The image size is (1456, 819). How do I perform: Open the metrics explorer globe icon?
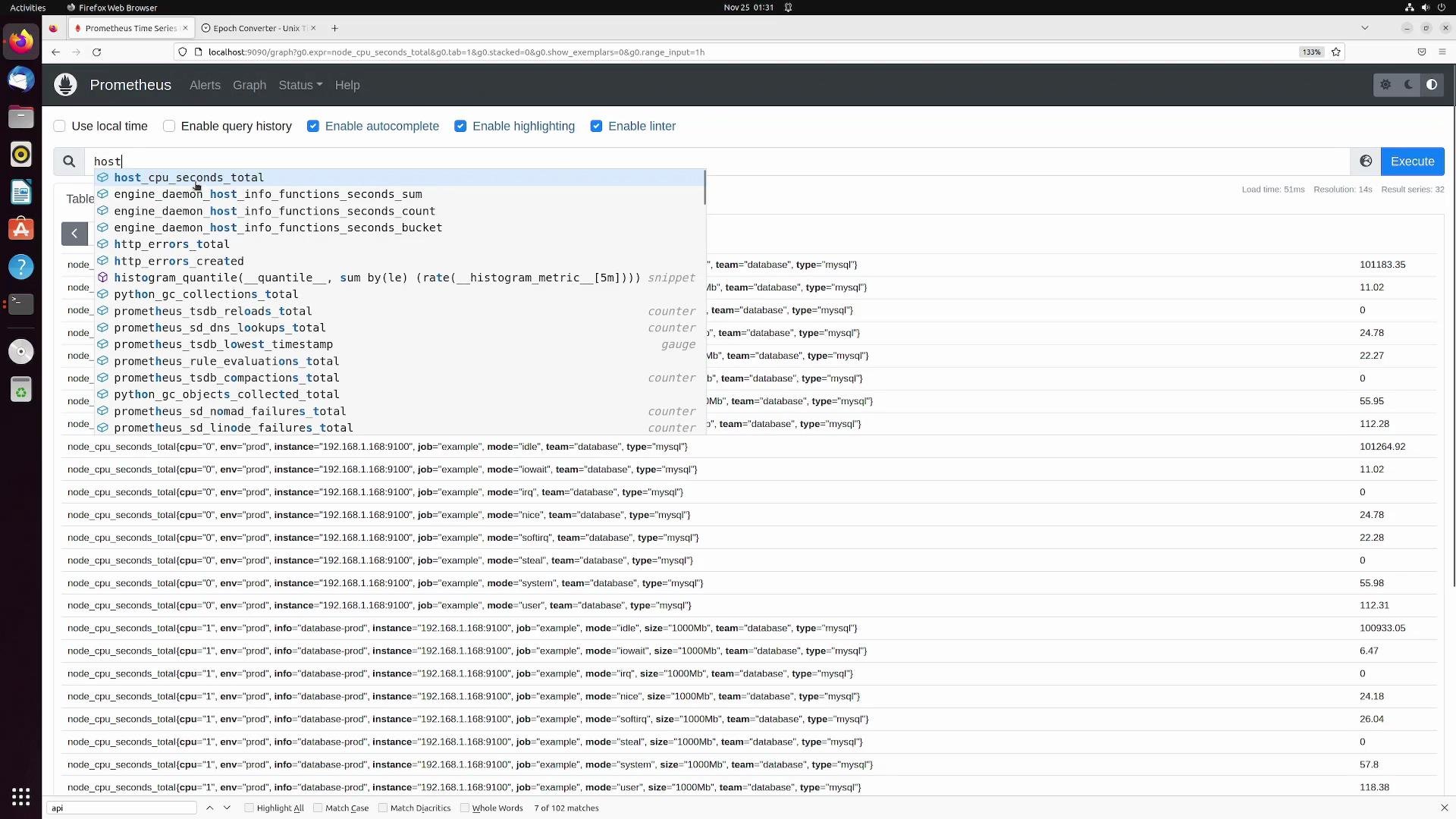(1366, 162)
